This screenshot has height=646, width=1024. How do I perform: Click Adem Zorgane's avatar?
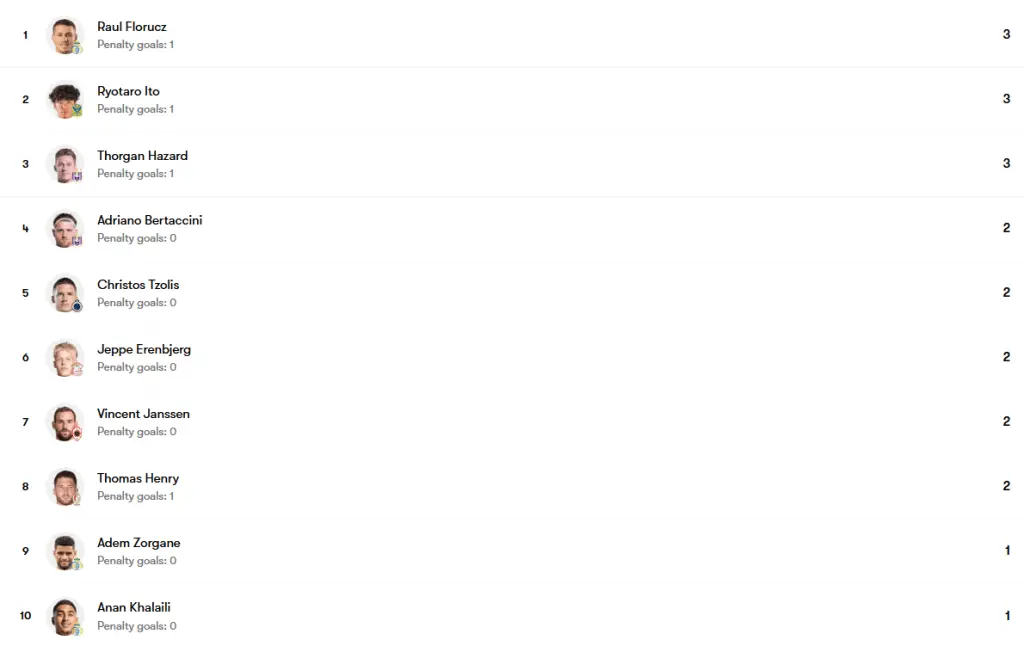coord(65,551)
